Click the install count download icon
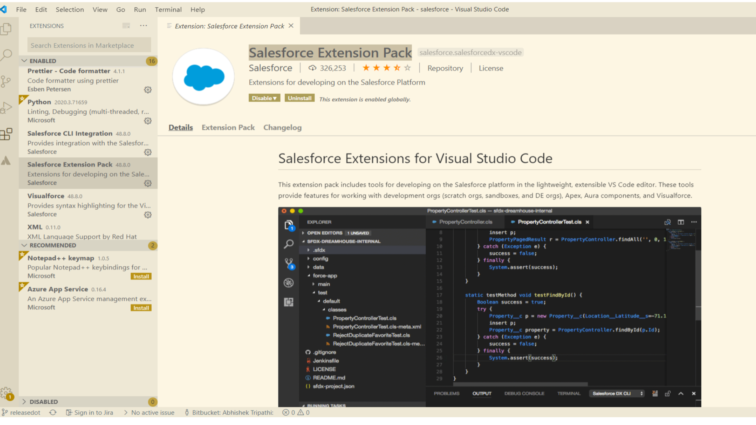The height and width of the screenshot is (425, 756). tap(312, 68)
